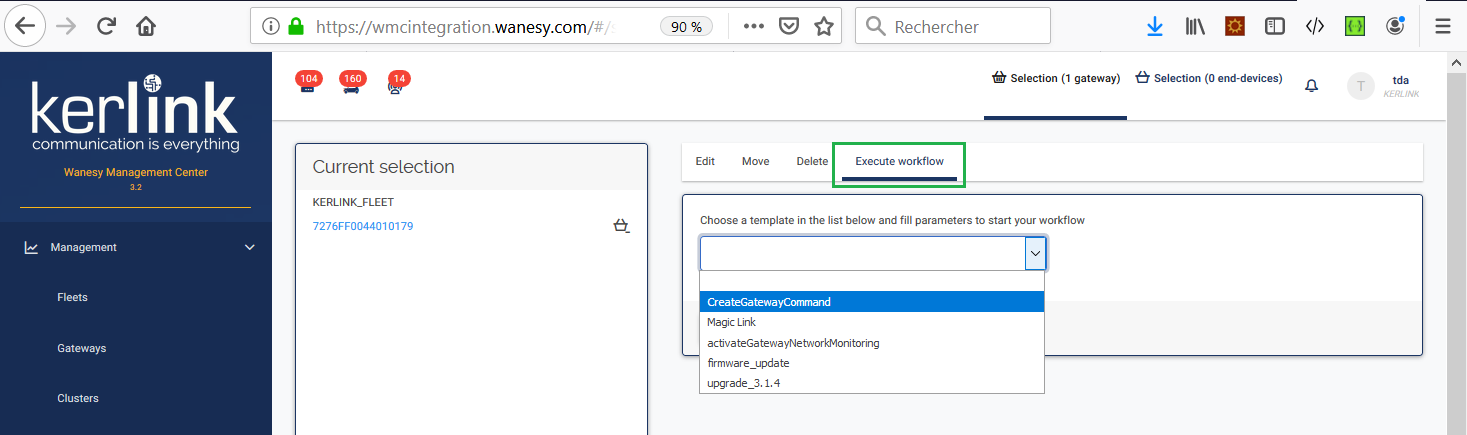Bookmark this page with the star icon

(x=824, y=27)
